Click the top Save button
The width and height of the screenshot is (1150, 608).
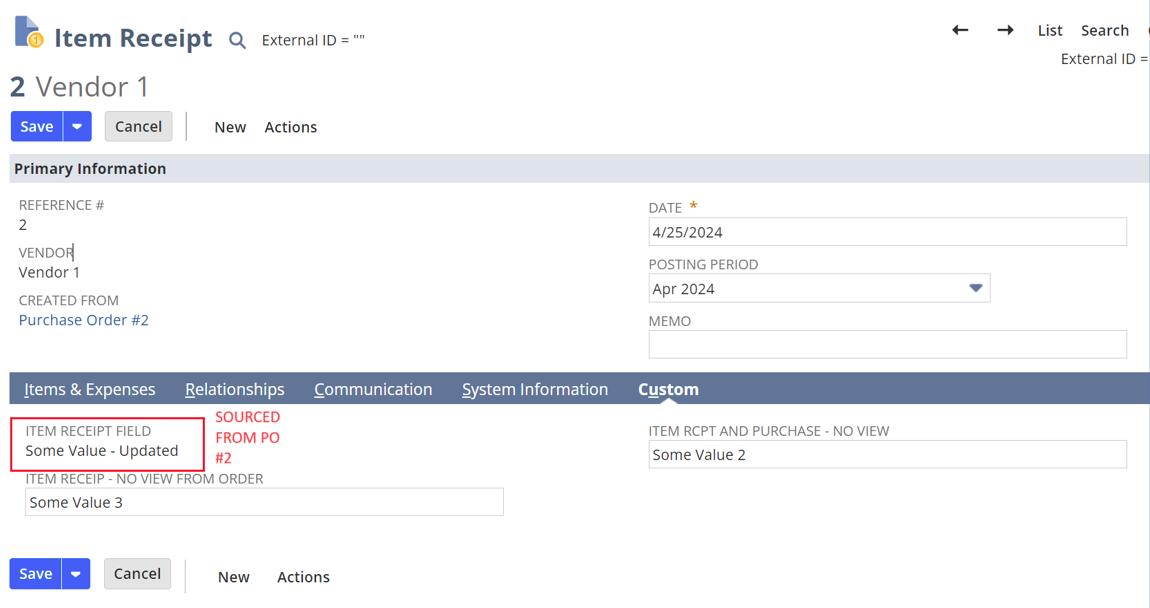point(37,127)
